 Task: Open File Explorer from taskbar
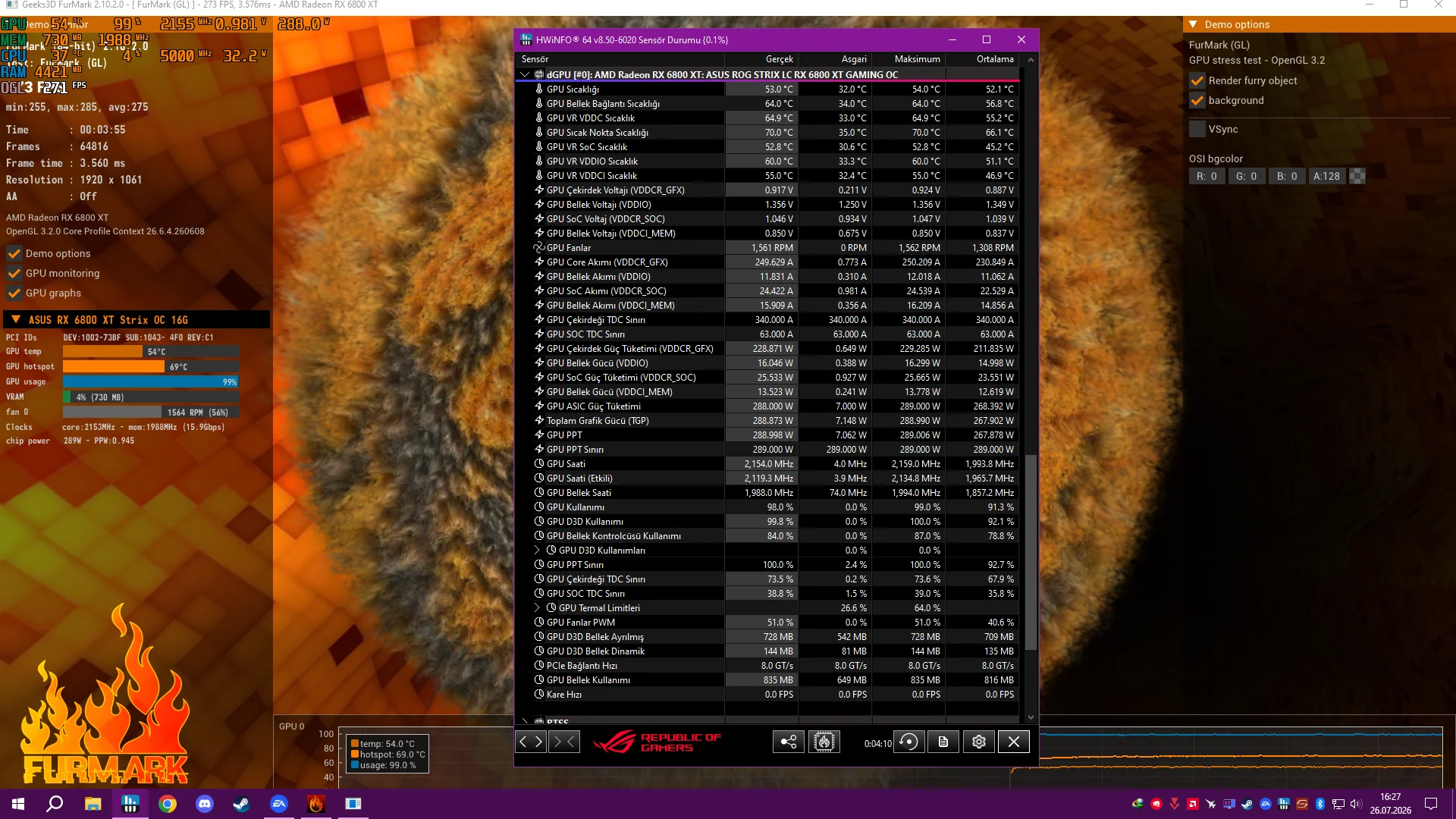[93, 804]
